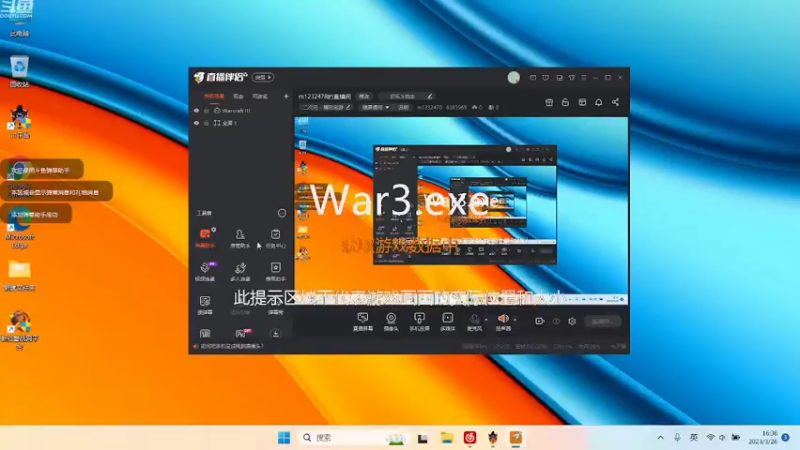
Task: Add a phone screen-cast source
Action: click(x=419, y=322)
